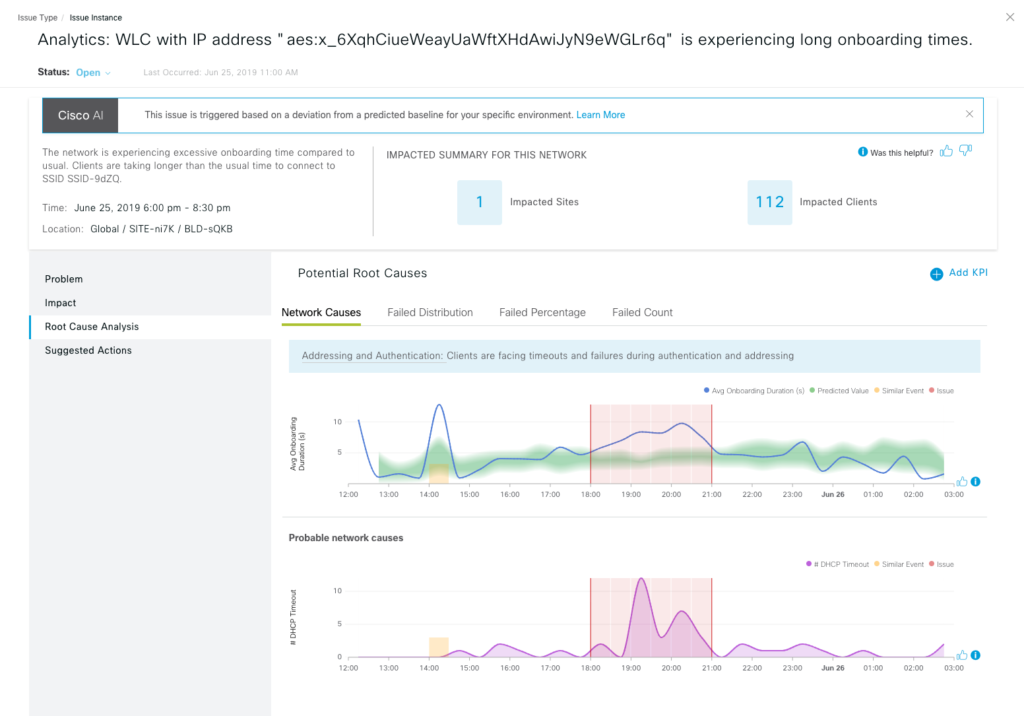
Task: Like the Avg Onboarding Duration chart
Action: coord(961,481)
